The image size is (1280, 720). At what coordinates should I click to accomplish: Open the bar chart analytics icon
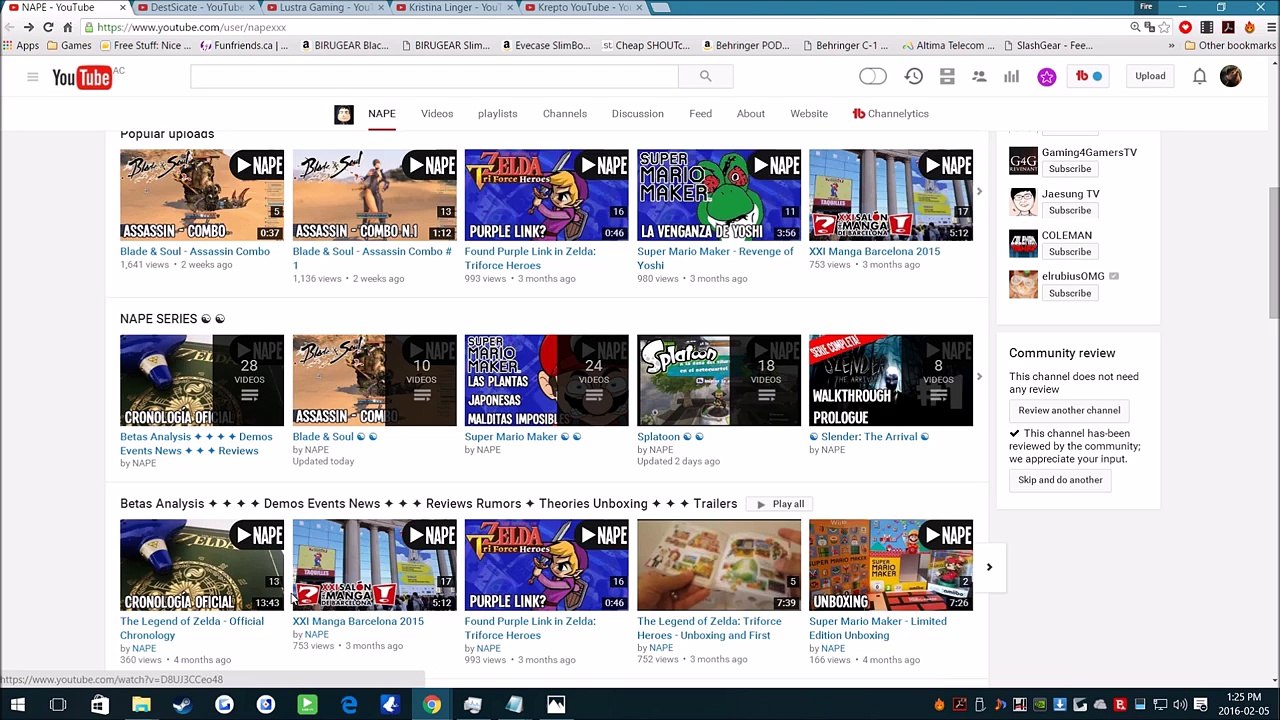(x=1012, y=76)
